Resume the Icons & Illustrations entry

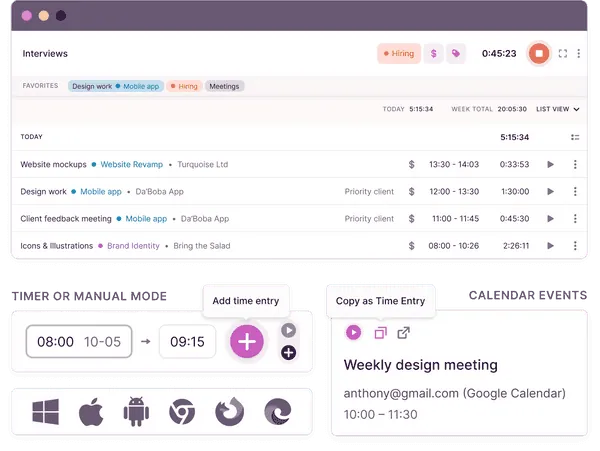pyautogui.click(x=550, y=246)
